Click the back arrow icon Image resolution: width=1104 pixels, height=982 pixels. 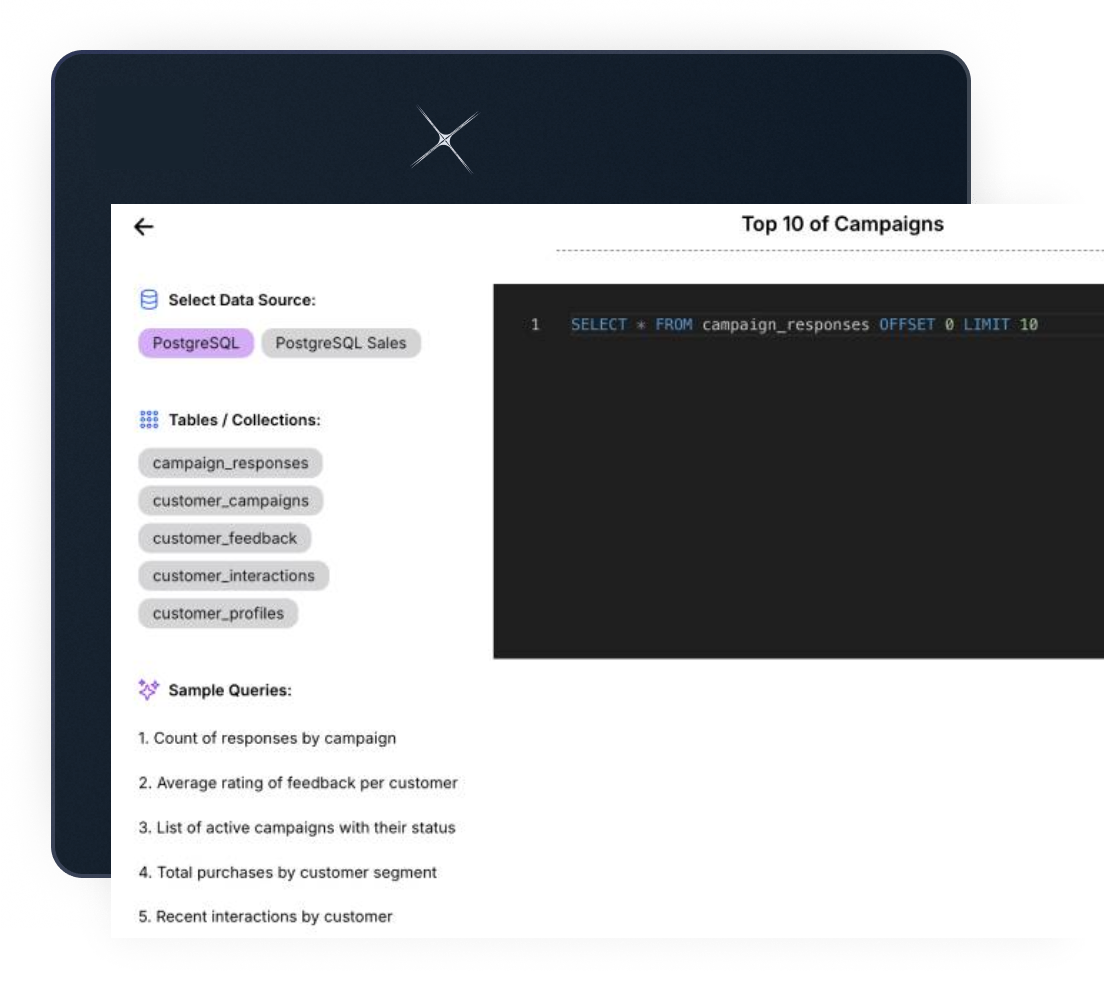[x=144, y=227]
